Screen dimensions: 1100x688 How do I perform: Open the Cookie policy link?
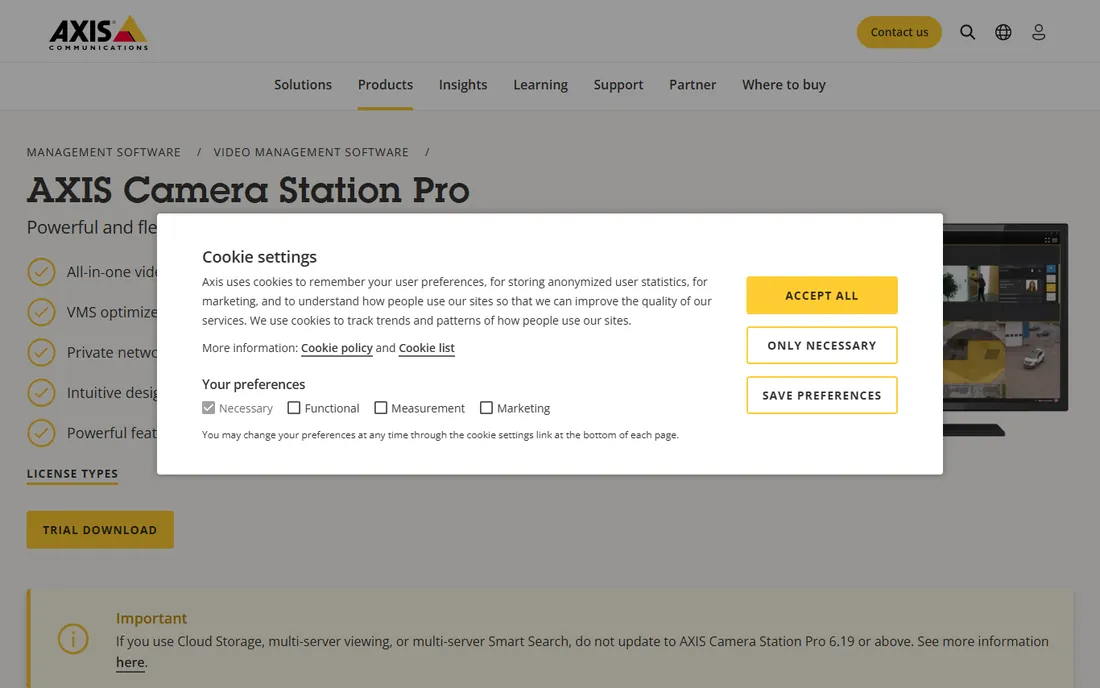[x=337, y=348]
